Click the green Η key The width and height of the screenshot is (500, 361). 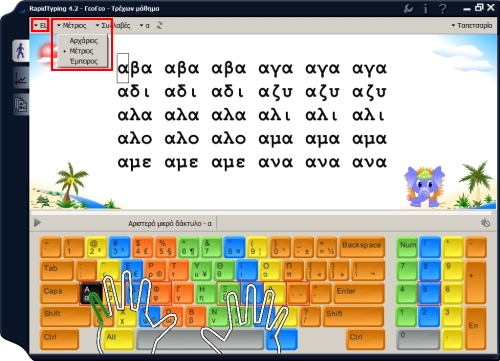point(207,293)
